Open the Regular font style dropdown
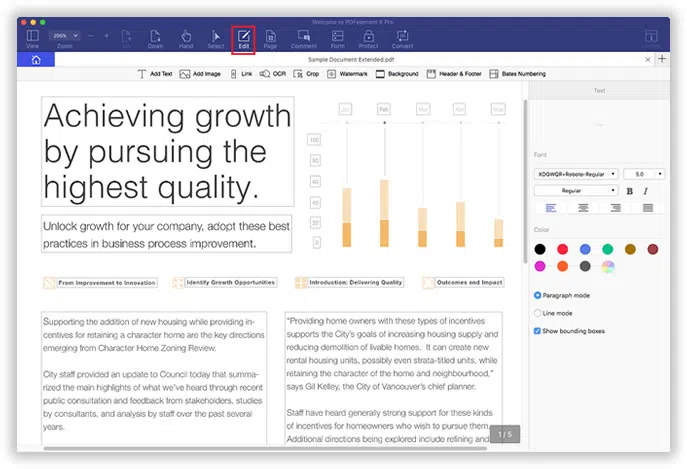This screenshot has width=687, height=469. [576, 190]
